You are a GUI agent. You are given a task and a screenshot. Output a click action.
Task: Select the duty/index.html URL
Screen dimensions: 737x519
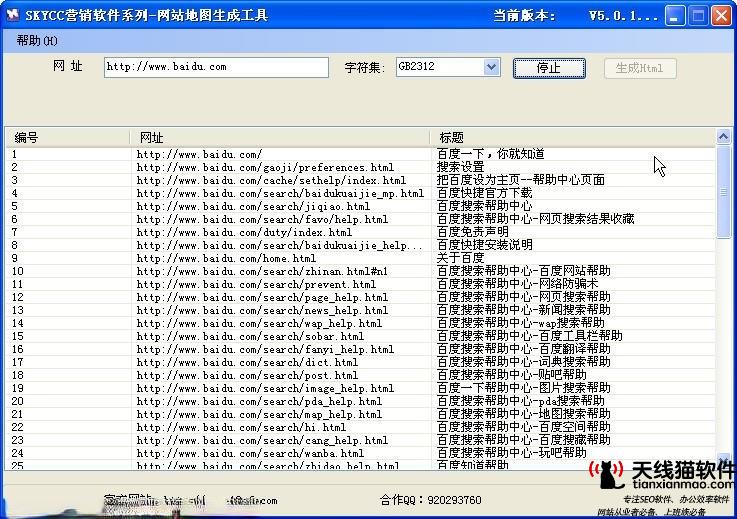click(244, 232)
